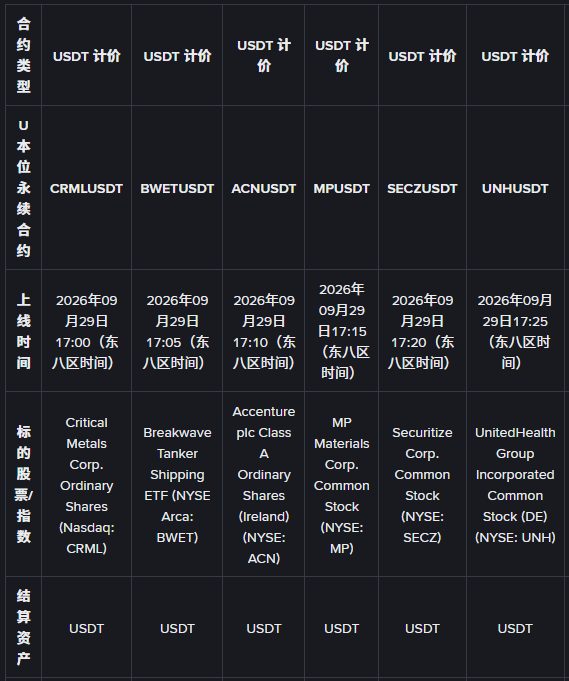Click the Breakwave Tanker Shipping ETF description
Viewport: 569px width, 681px height.
tap(177, 485)
